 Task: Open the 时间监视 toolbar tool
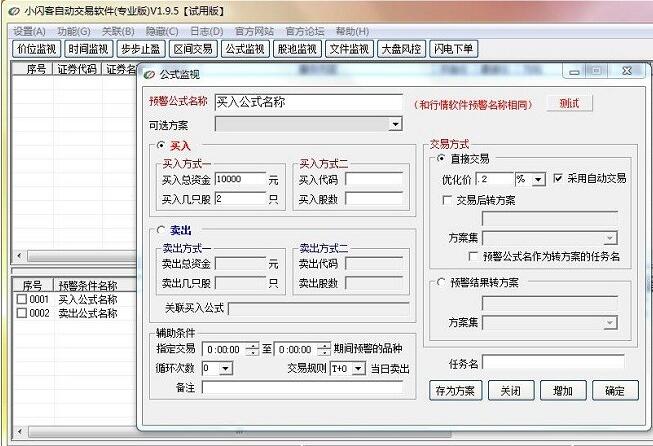[89, 49]
